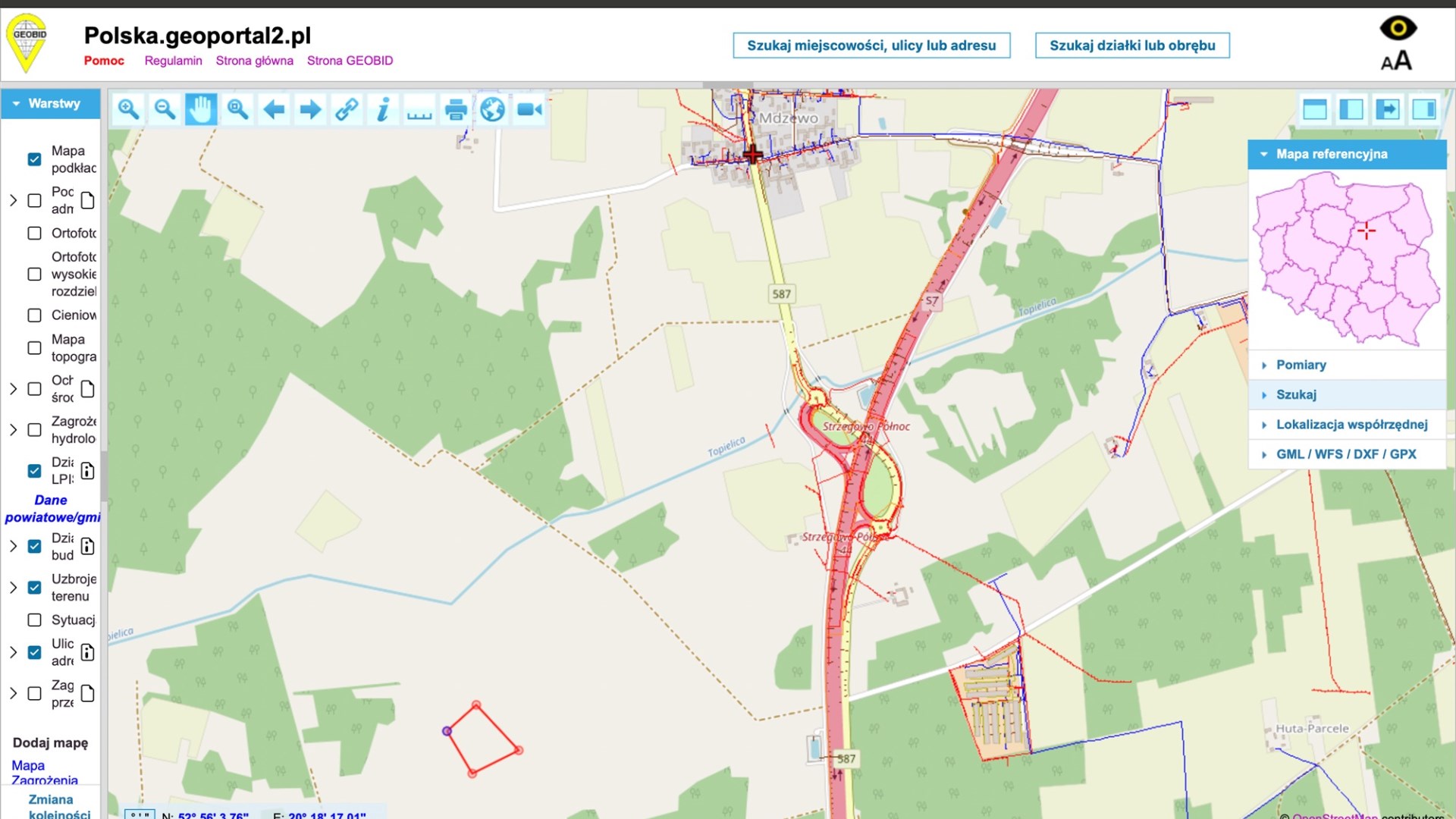Expand Lokalizacja współrzędnej section

pyautogui.click(x=1351, y=424)
